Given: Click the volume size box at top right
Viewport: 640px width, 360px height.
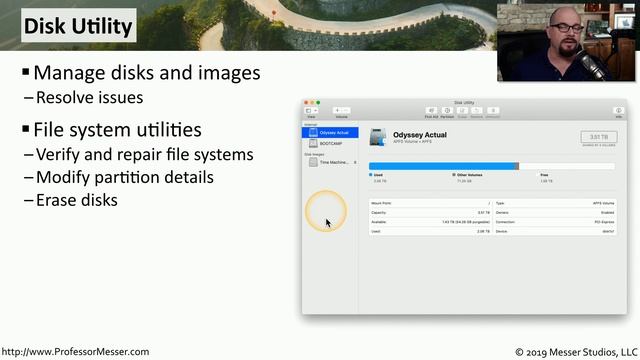Looking at the screenshot, I should pos(599,137).
